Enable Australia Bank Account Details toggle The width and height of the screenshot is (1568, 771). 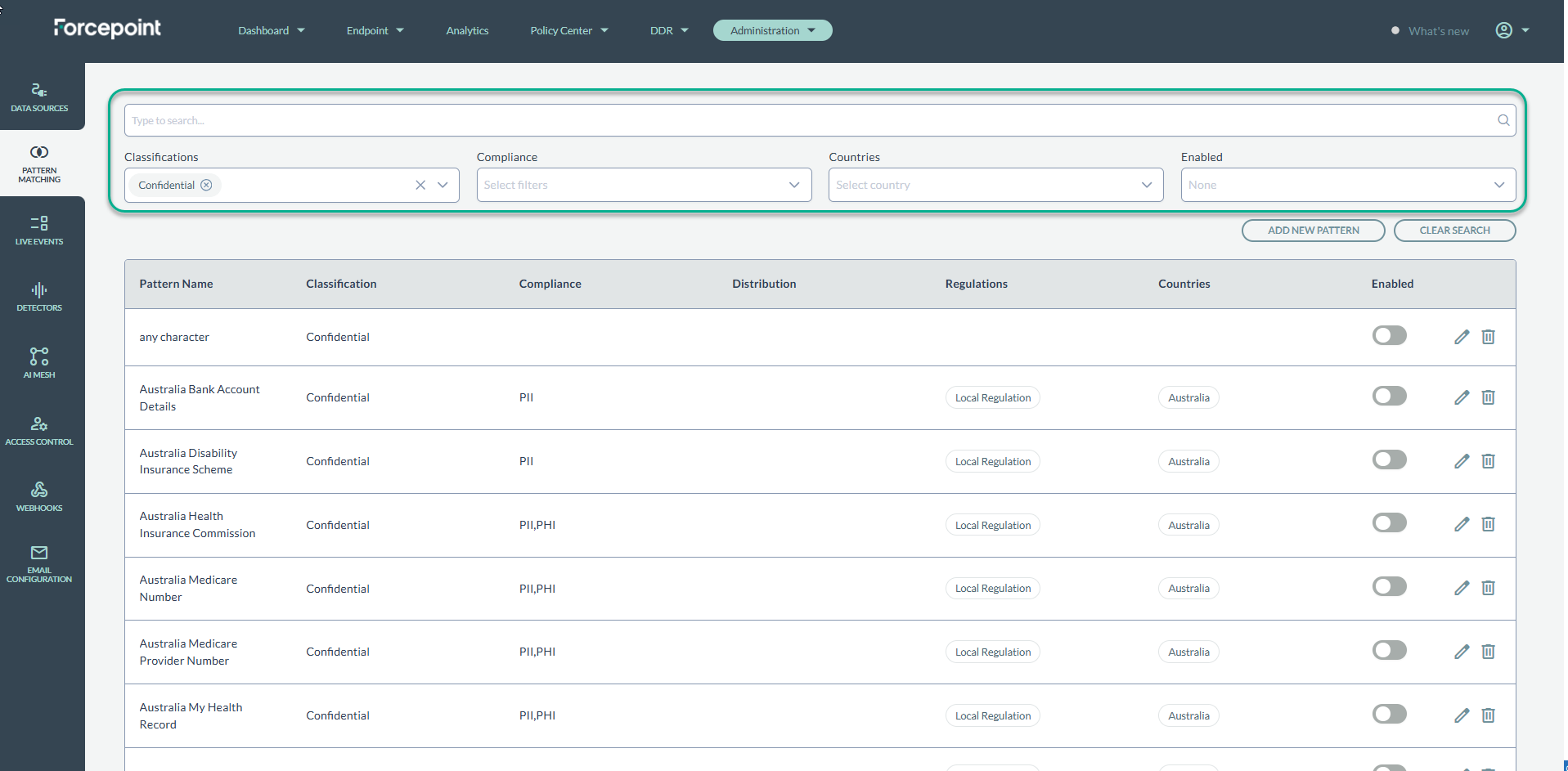coord(1390,396)
